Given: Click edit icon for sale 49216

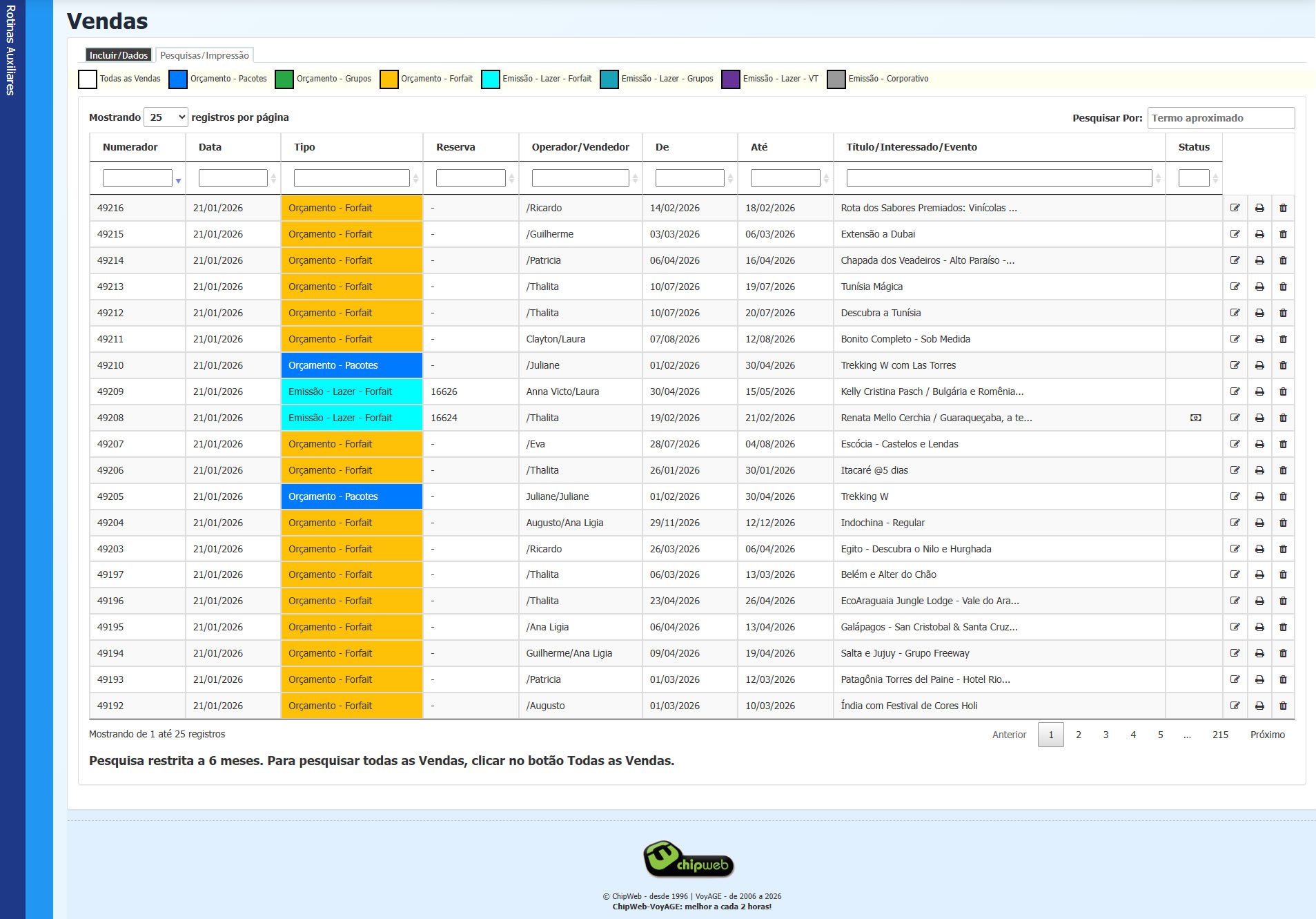Looking at the screenshot, I should tap(1235, 208).
